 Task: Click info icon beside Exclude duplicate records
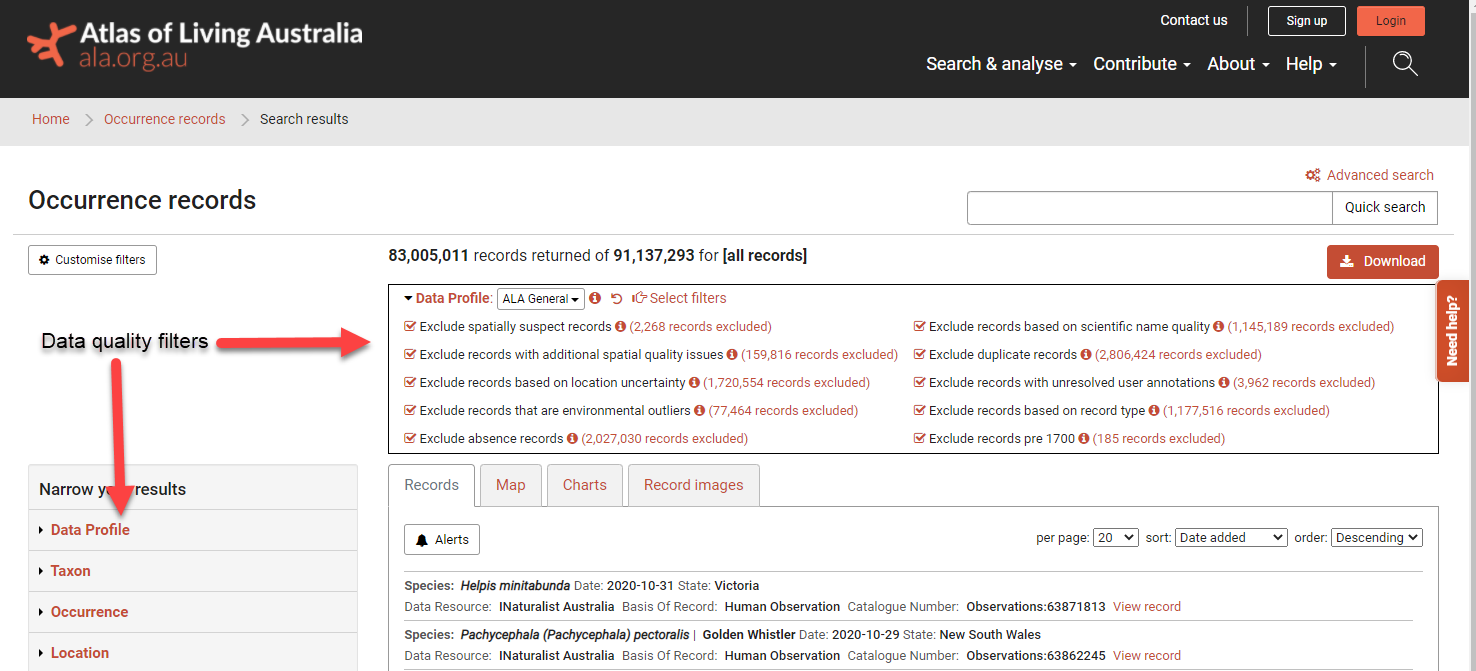point(1086,355)
